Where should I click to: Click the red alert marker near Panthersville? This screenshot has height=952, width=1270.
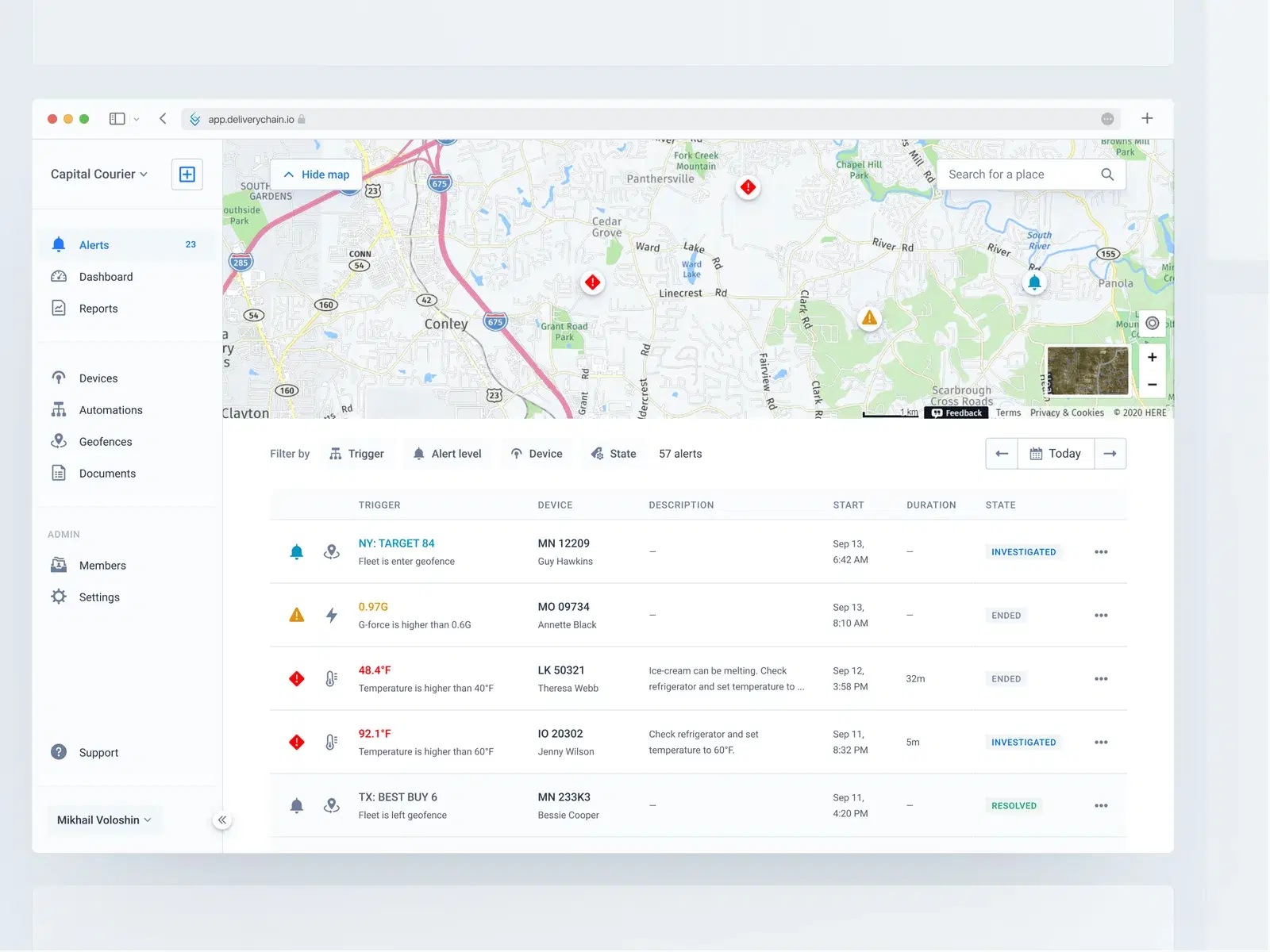[x=748, y=187]
